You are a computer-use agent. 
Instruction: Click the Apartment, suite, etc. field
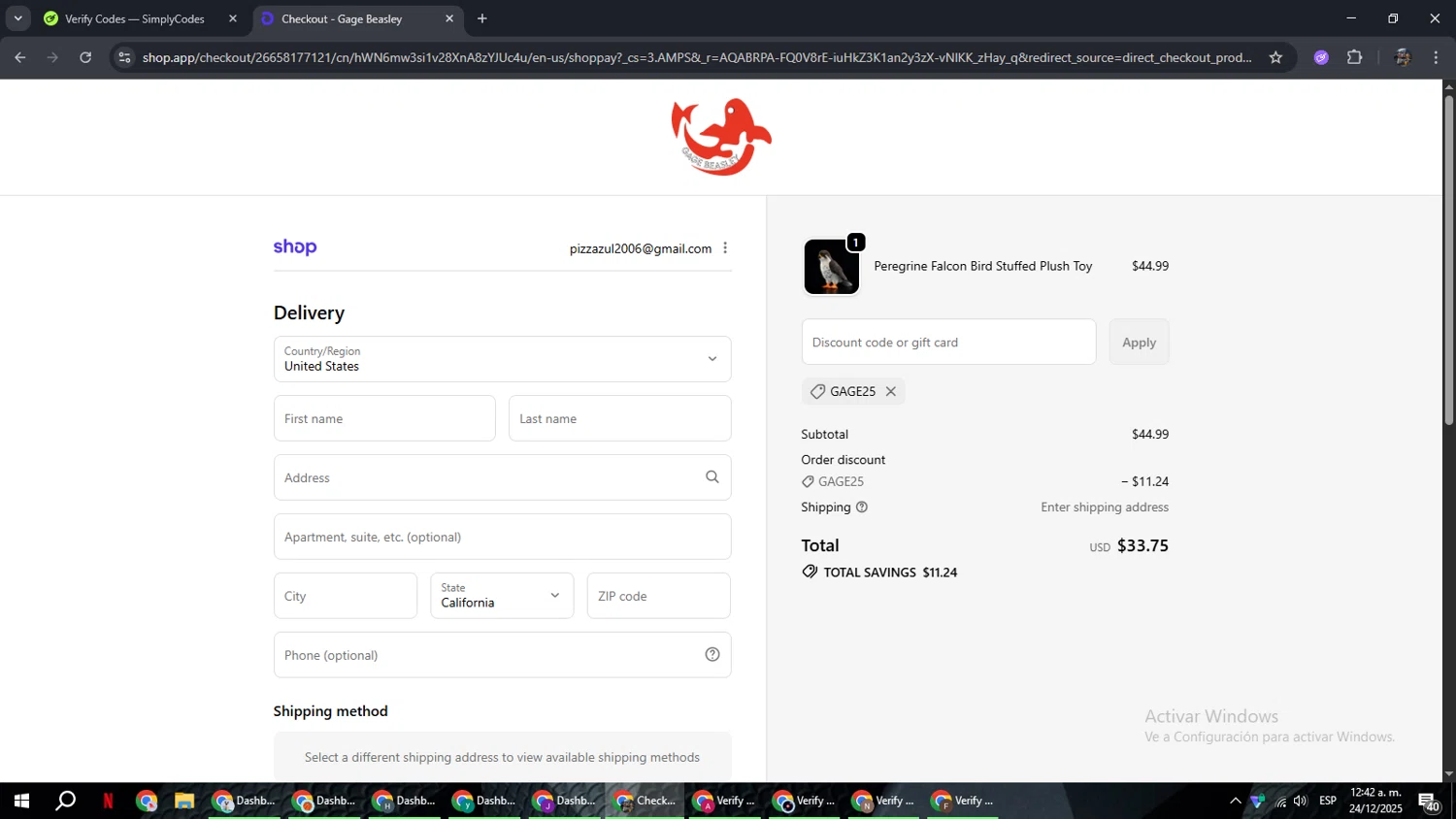click(x=502, y=537)
